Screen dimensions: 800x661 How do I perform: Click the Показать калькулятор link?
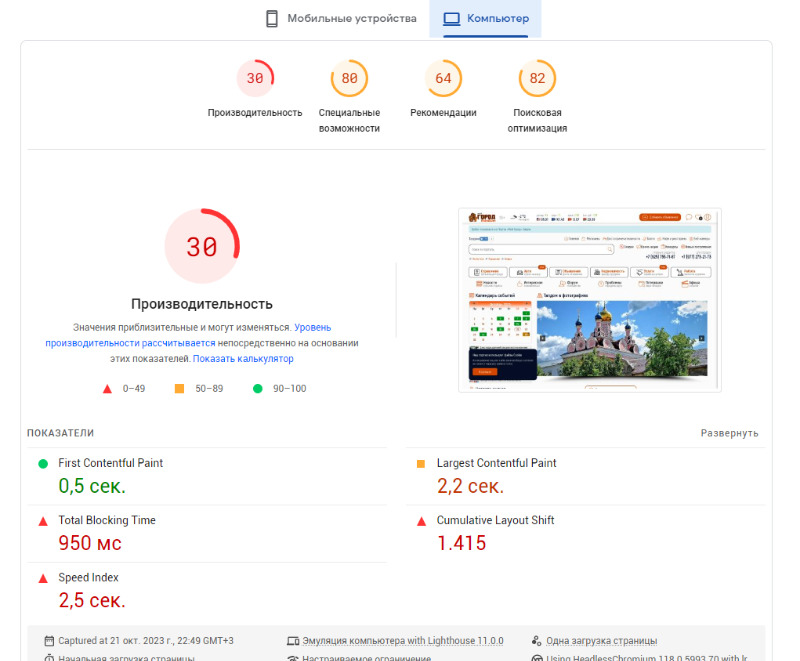243,358
